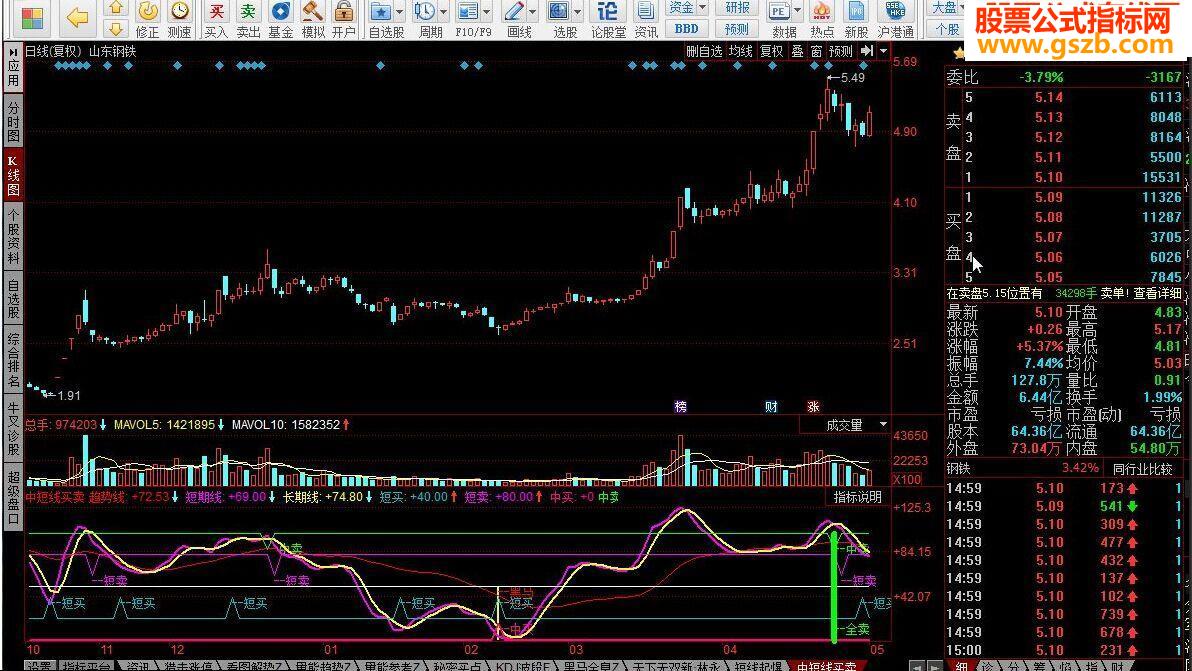Open the 研报 research reports button

(737, 8)
